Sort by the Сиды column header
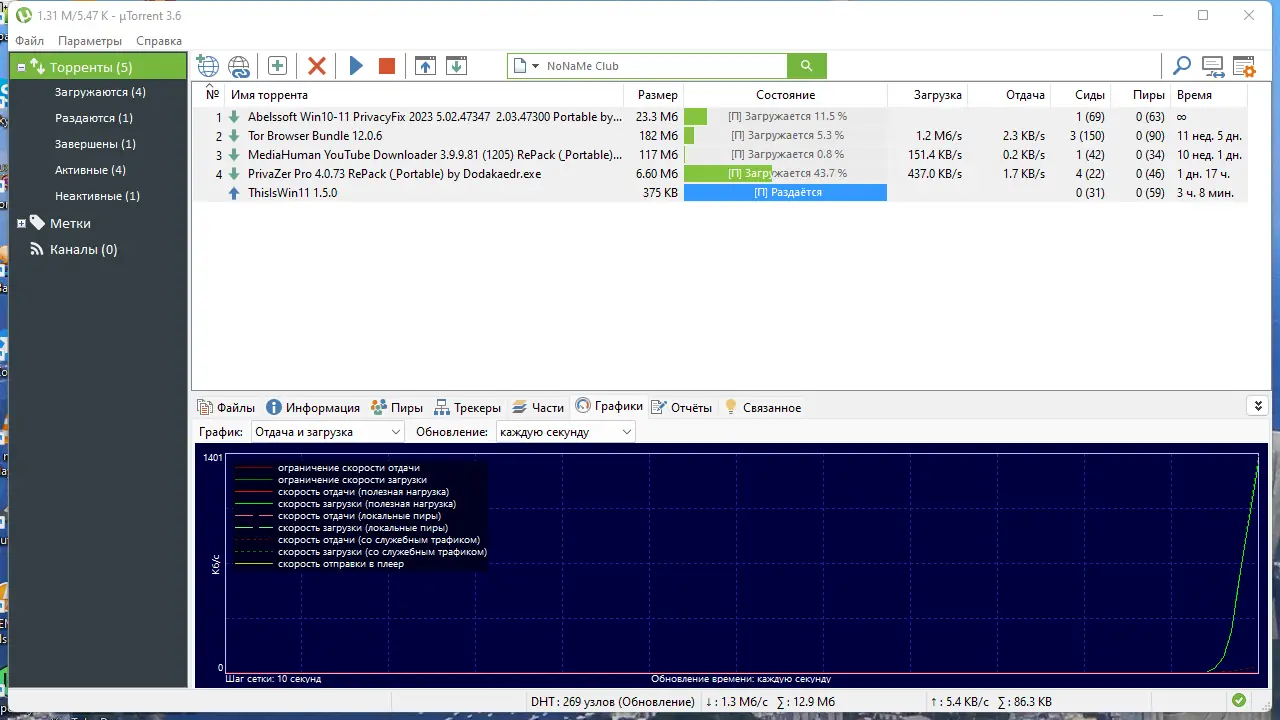This screenshot has width=1280, height=720. [1080, 95]
